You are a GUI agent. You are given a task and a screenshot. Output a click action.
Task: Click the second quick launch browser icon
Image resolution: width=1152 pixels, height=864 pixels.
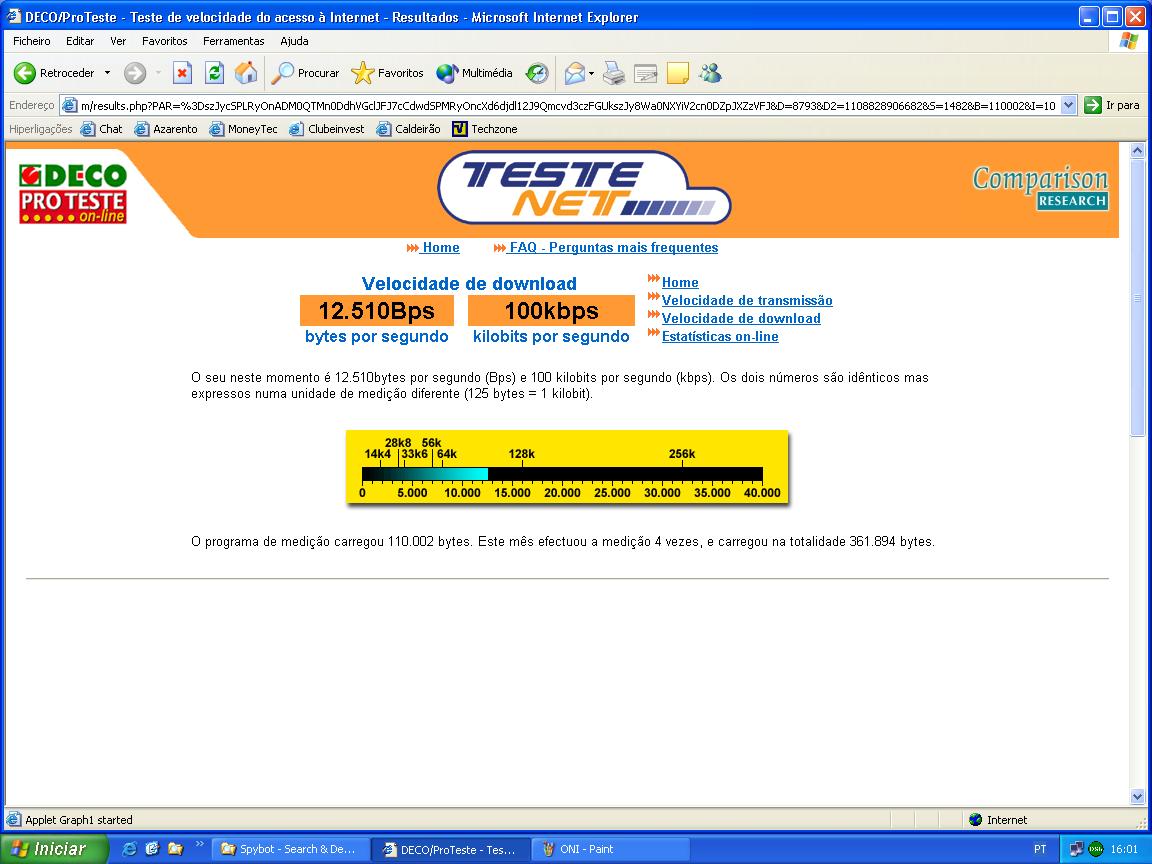152,849
